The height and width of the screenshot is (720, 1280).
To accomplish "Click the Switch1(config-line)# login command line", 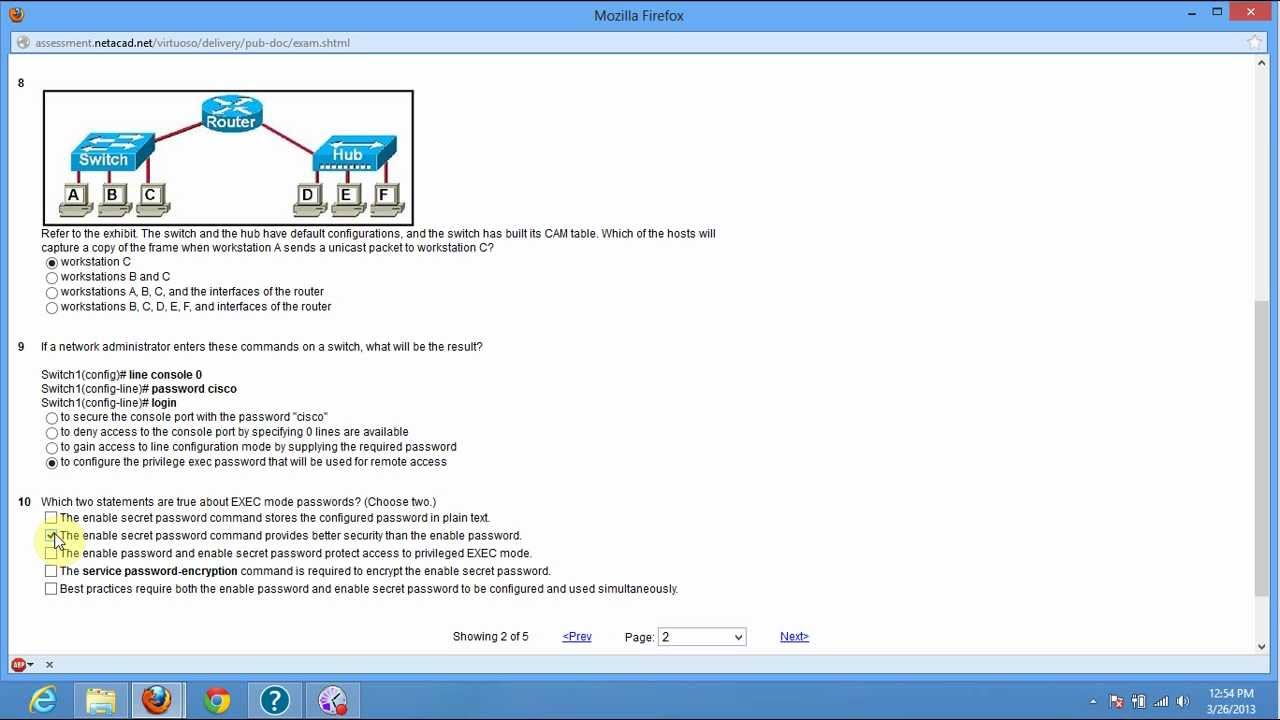I will pos(108,403).
